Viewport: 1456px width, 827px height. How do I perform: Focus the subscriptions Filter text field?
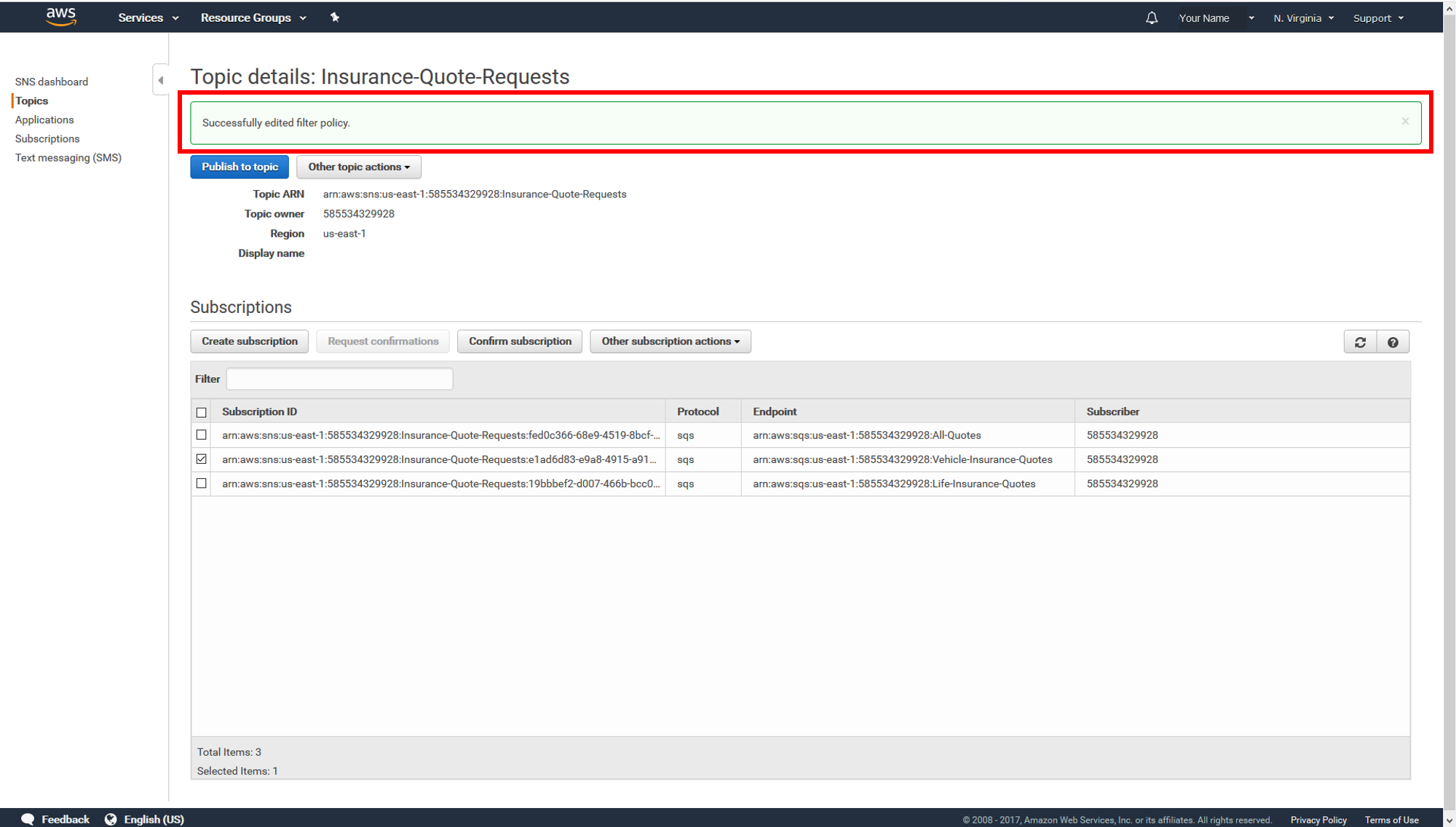[339, 379]
